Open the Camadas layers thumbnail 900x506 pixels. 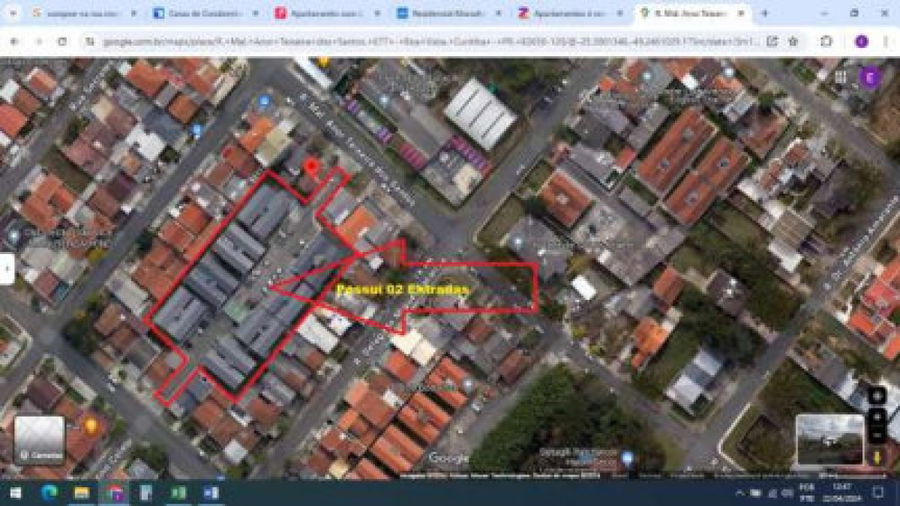[39, 439]
